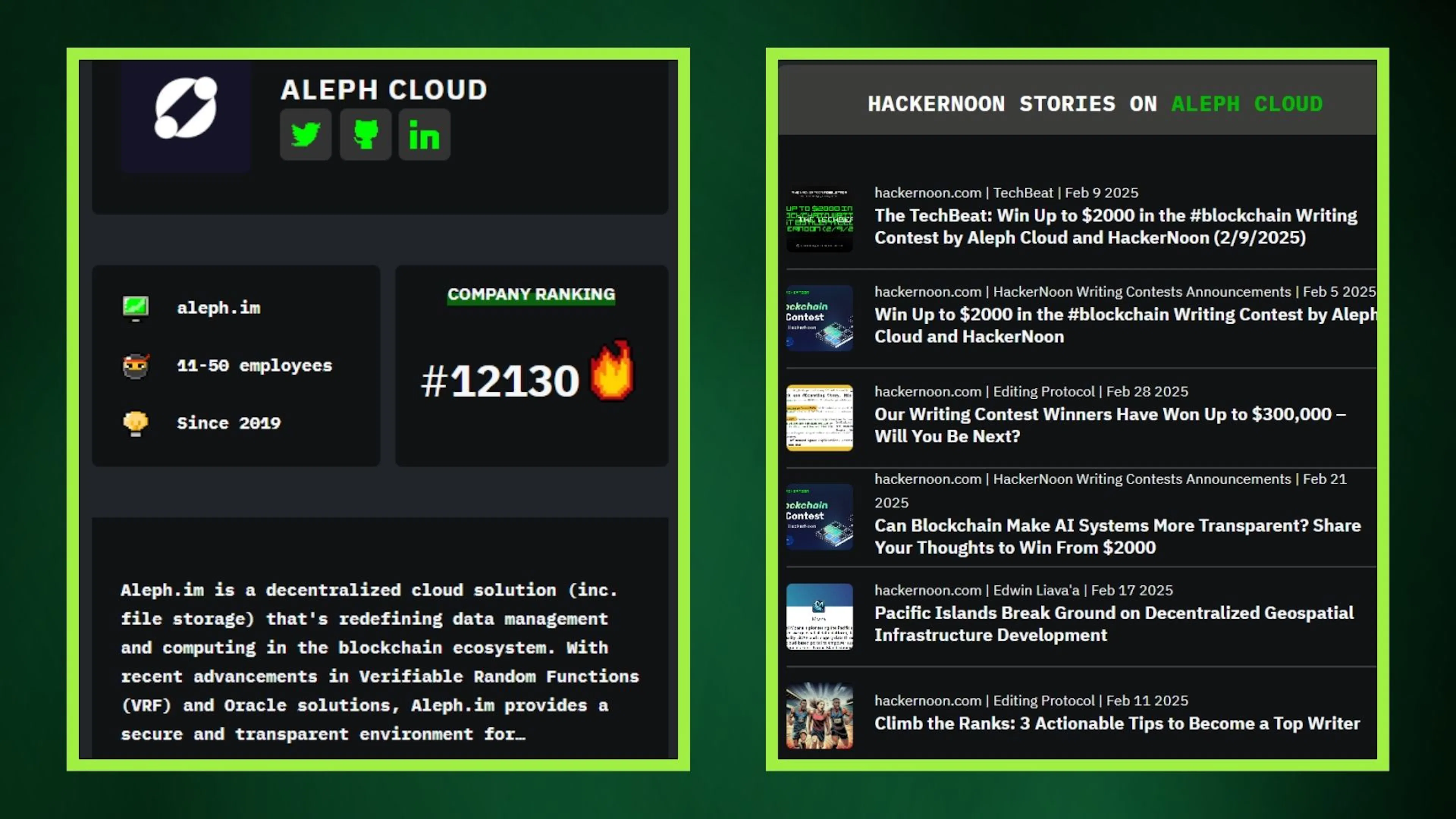Image resolution: width=1456 pixels, height=819 pixels.
Task: Click the COMPANY RANKING heading
Action: point(531,295)
